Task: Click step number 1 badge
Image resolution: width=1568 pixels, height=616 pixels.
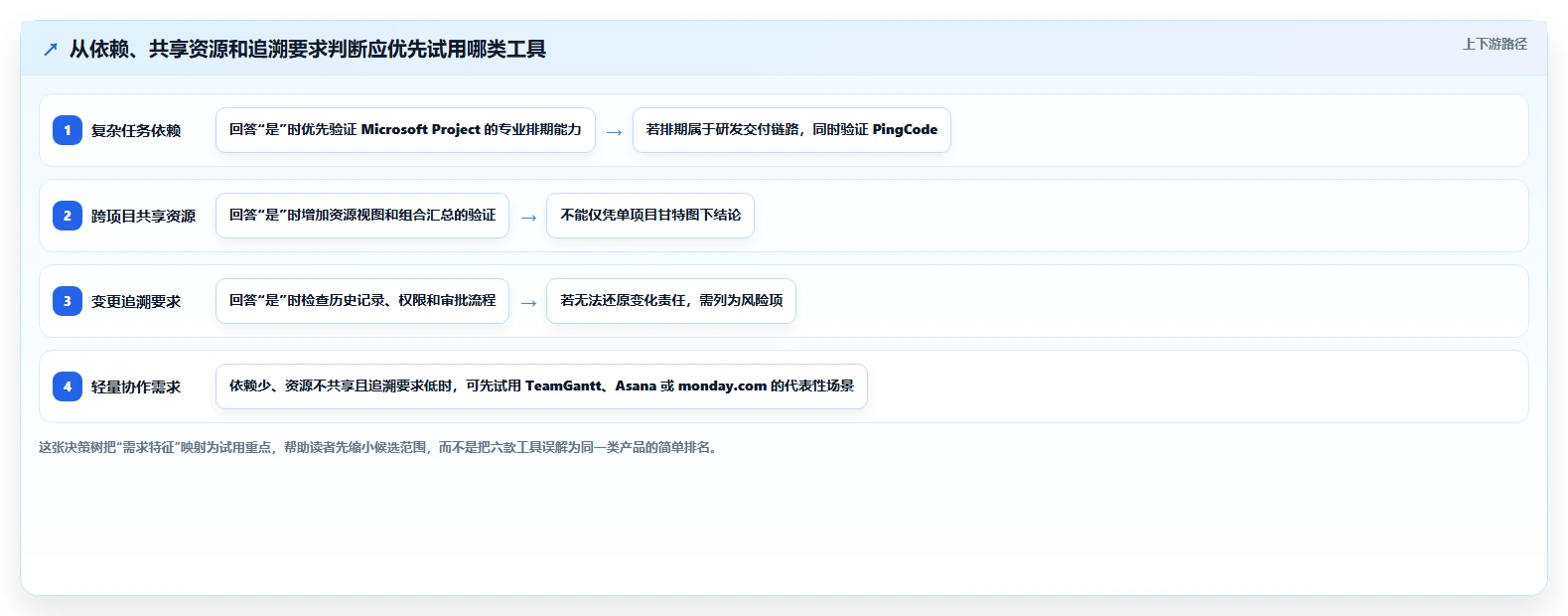Action: (68, 130)
